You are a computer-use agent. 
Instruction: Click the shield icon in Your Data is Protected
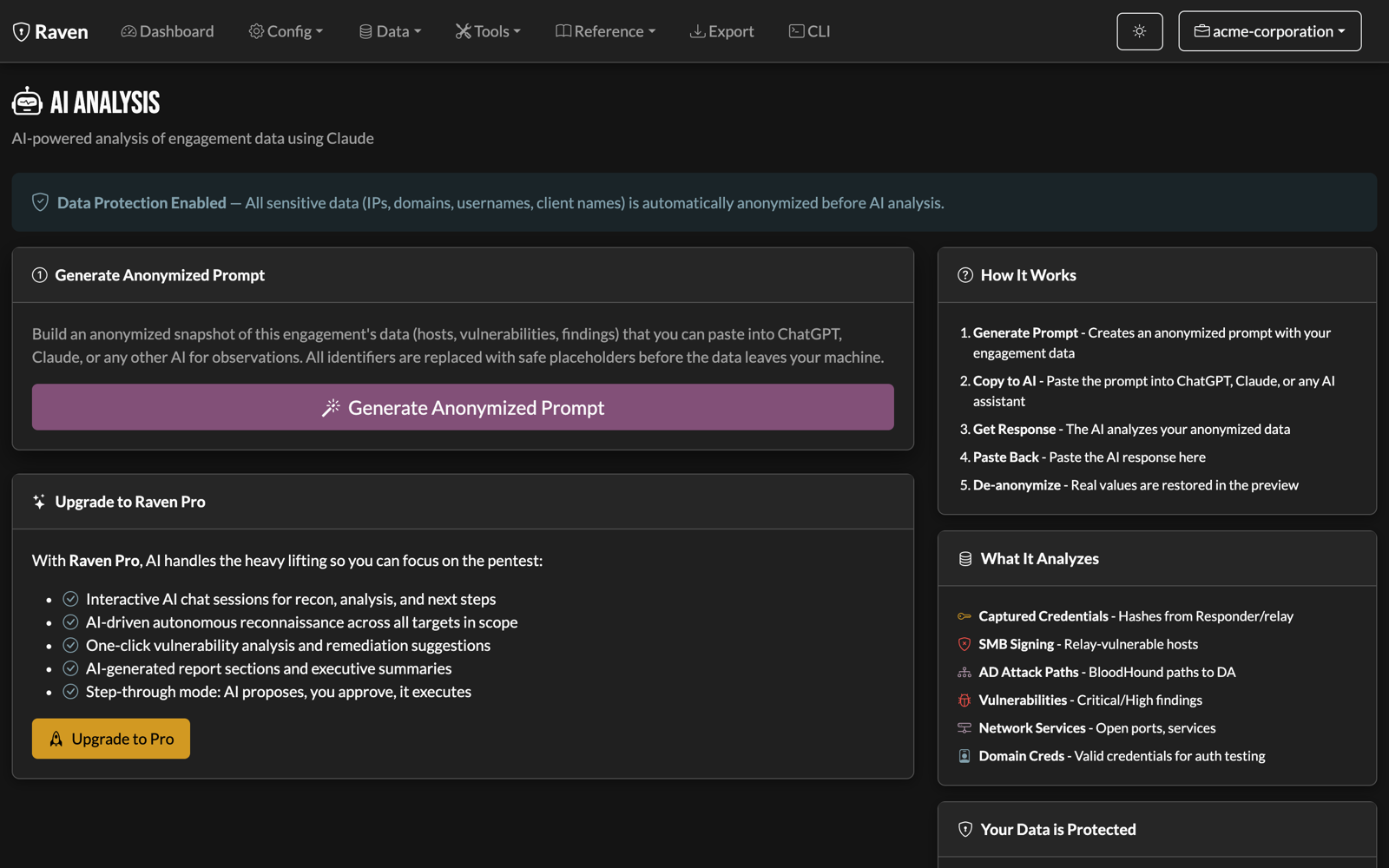965,830
